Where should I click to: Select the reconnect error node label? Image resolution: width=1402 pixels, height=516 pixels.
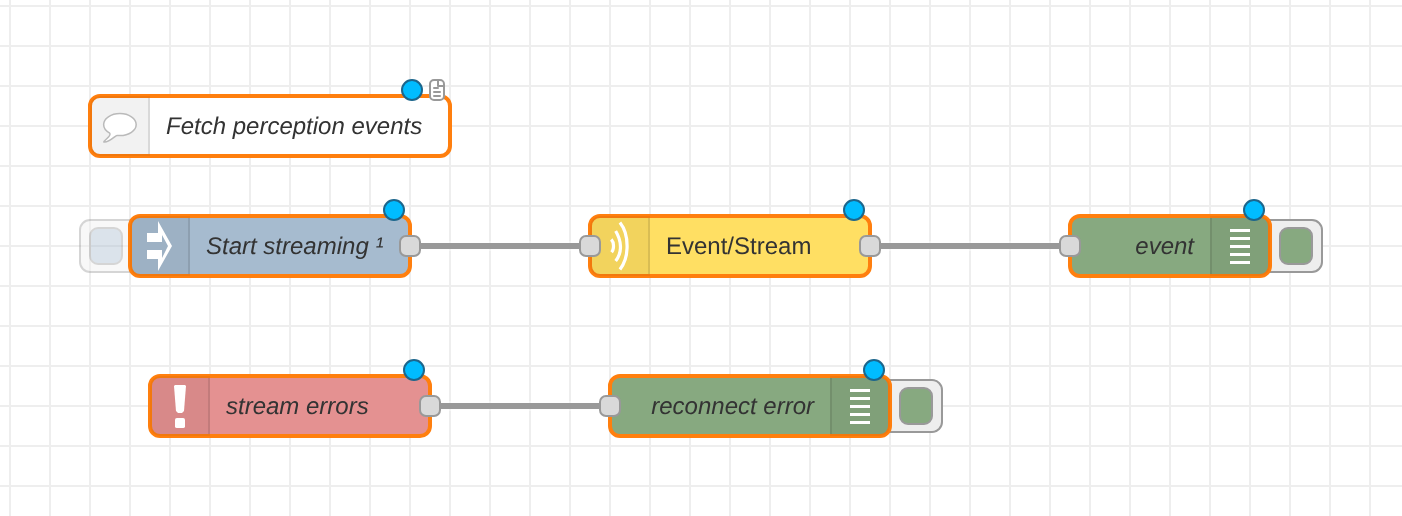(x=732, y=406)
